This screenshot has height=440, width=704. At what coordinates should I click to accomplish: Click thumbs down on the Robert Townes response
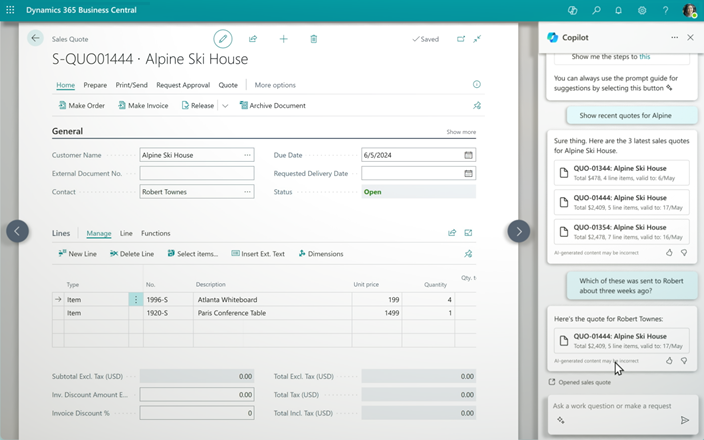tap(684, 361)
